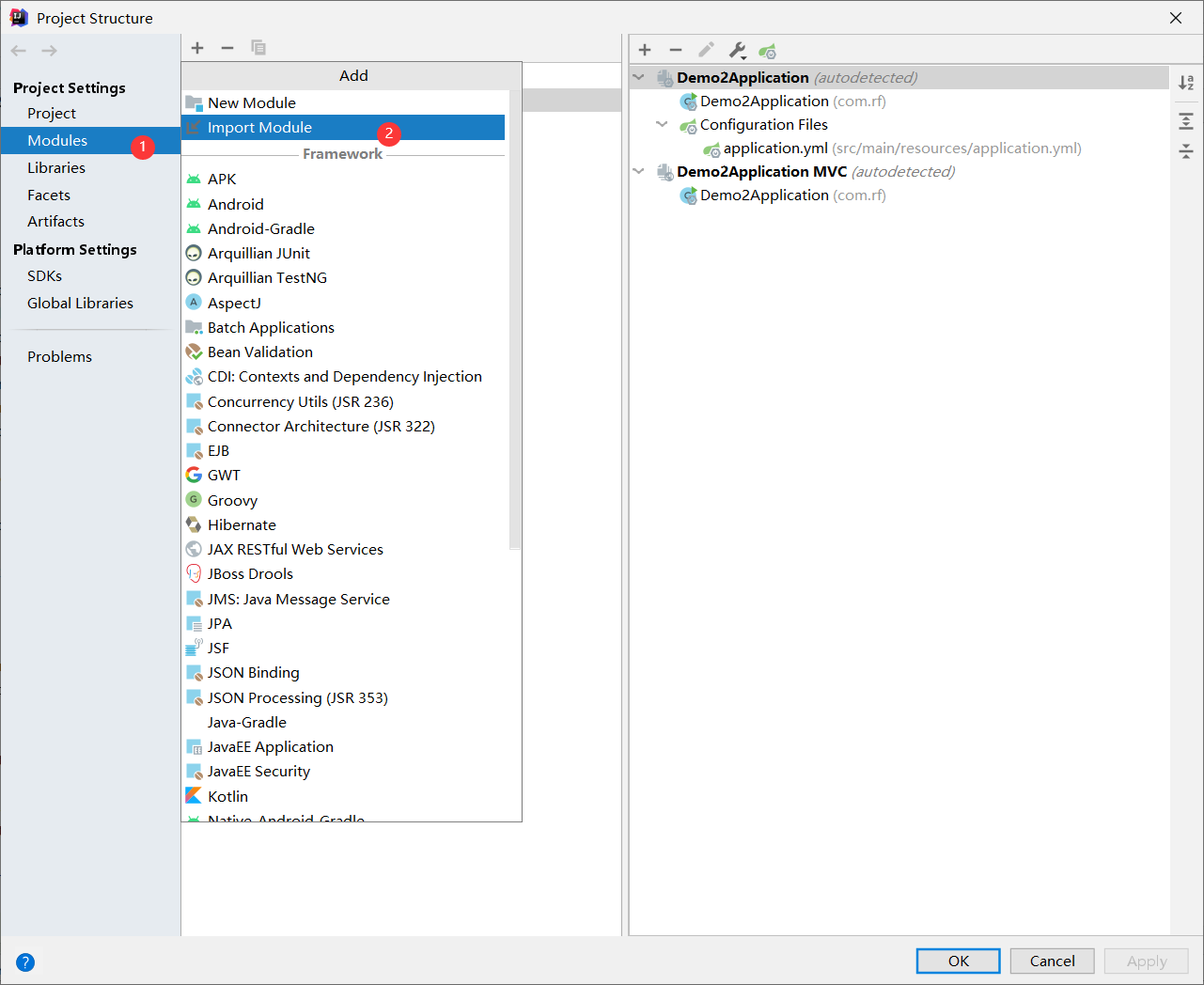Click the Cancel button
Screen dimensions: 1204x985
(1053, 961)
